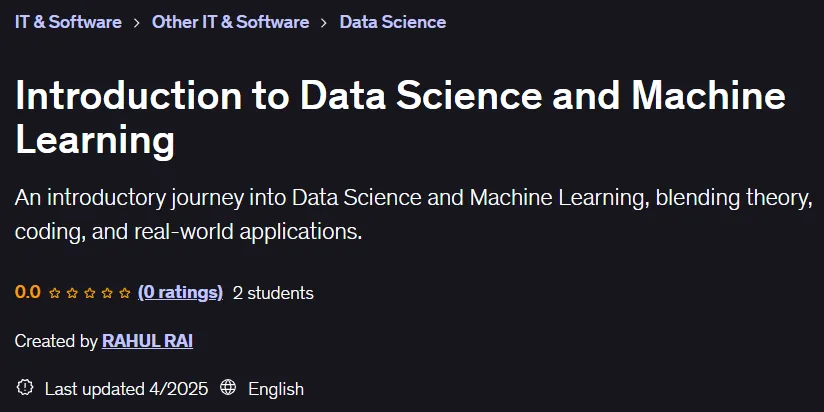Open the IT & Software breadcrumb link
This screenshot has width=824, height=412.
click(68, 22)
